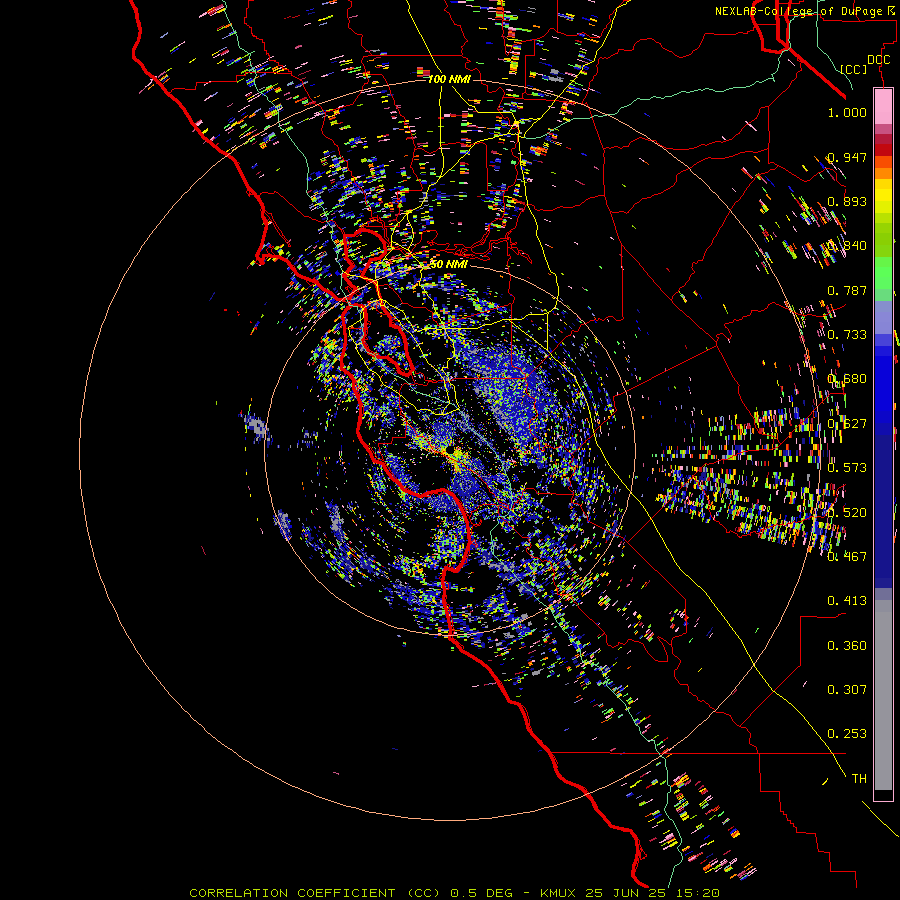Click the 0.627 scale value
Viewport: 900px width, 900px height.
pos(847,424)
